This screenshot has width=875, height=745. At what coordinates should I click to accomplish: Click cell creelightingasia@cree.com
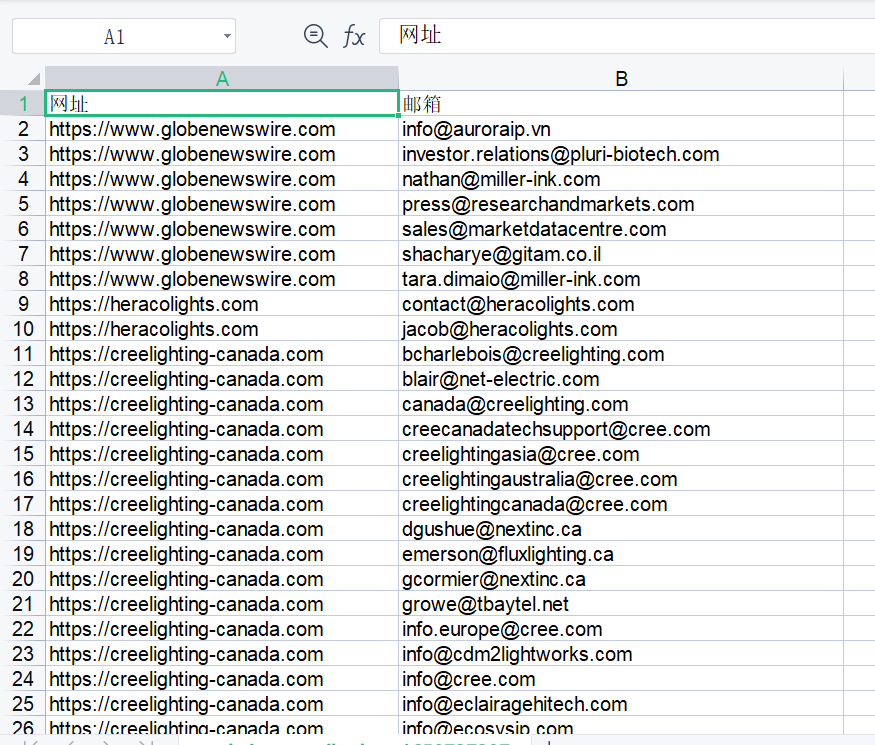point(621,454)
